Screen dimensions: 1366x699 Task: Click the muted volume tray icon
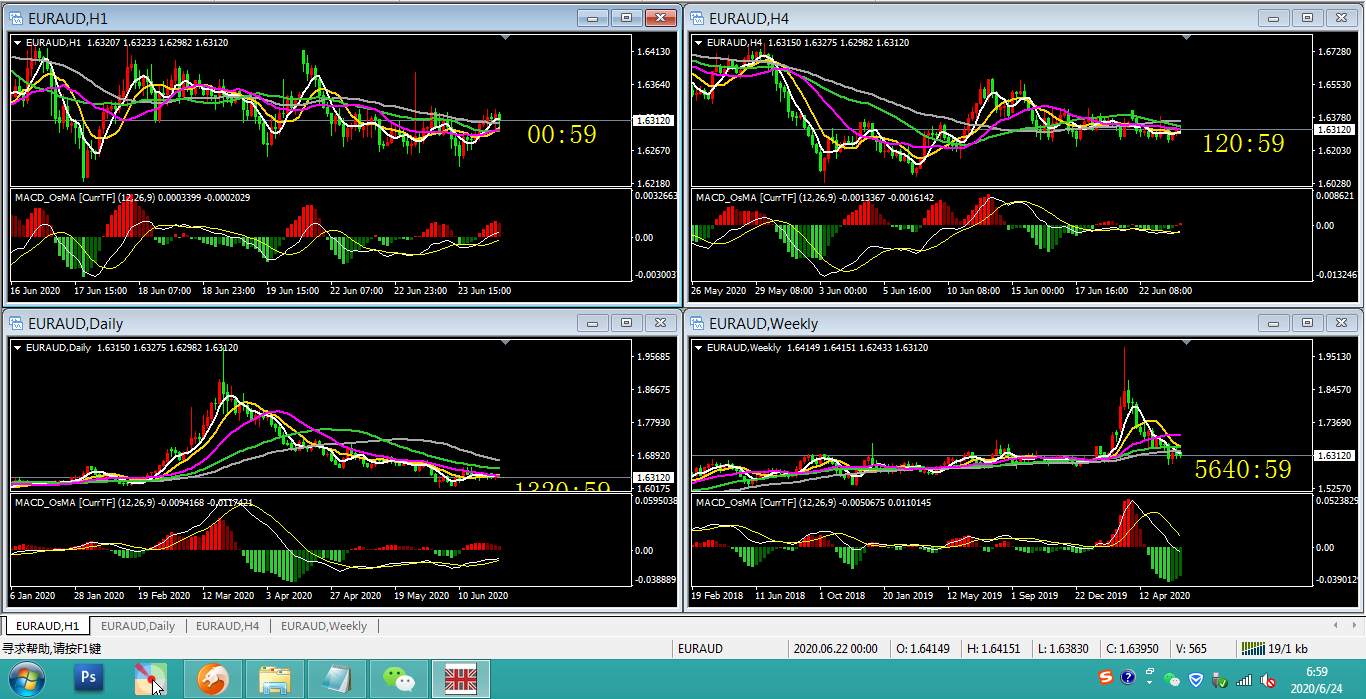pyautogui.click(x=1268, y=679)
